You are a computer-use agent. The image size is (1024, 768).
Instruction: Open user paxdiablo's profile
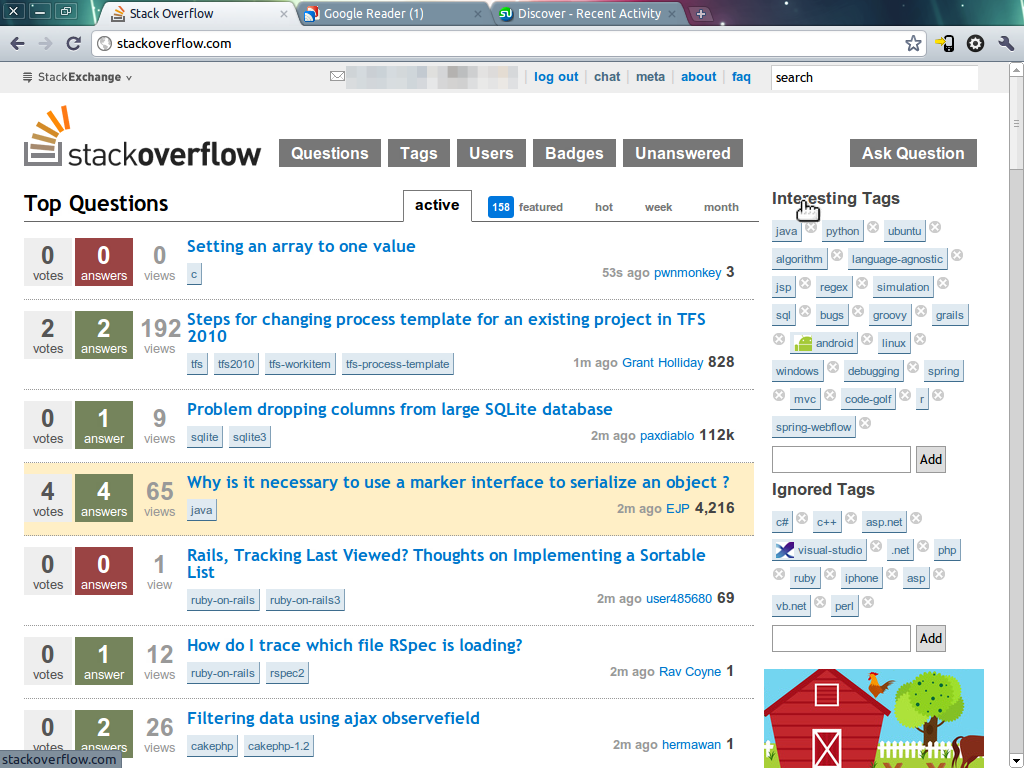667,436
